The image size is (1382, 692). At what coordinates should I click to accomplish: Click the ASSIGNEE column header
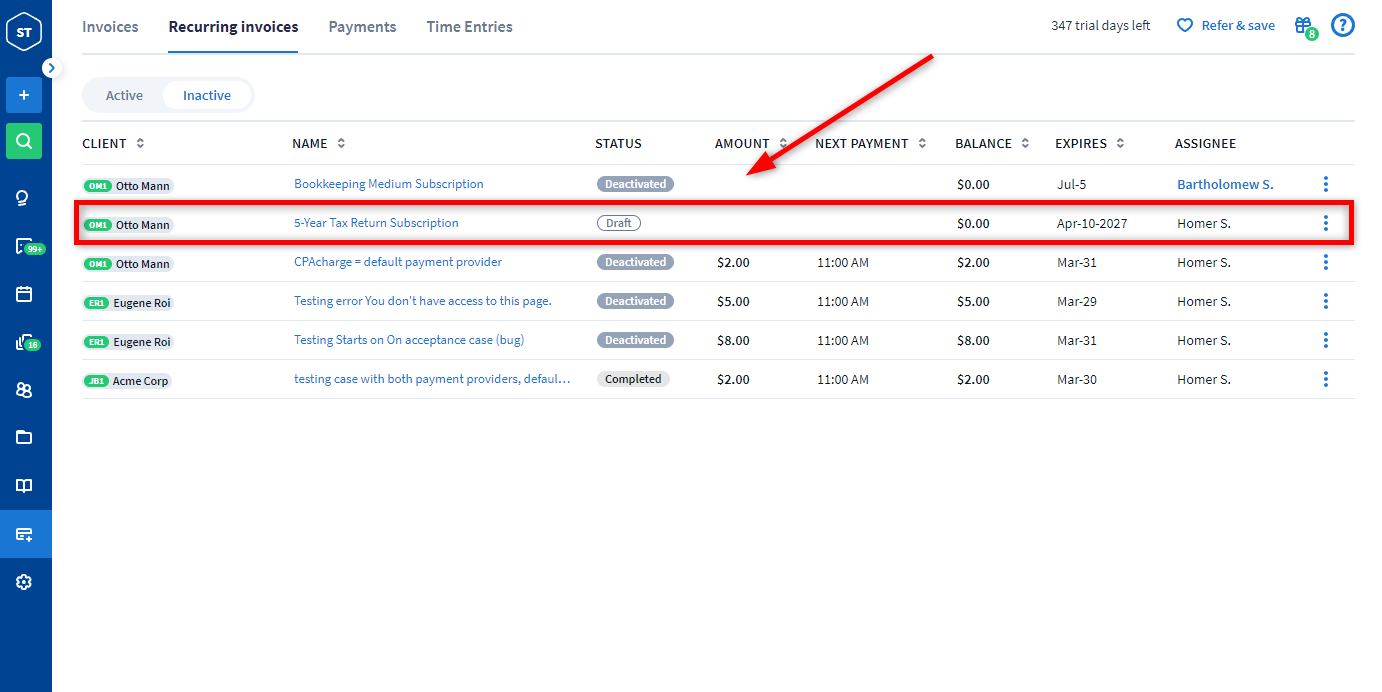click(1205, 143)
